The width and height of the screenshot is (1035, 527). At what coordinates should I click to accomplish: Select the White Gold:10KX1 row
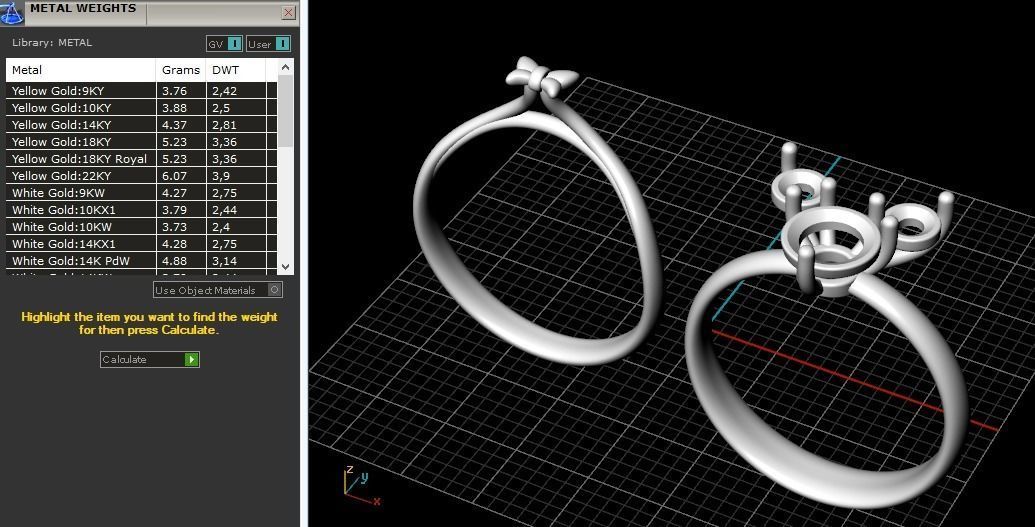point(141,210)
